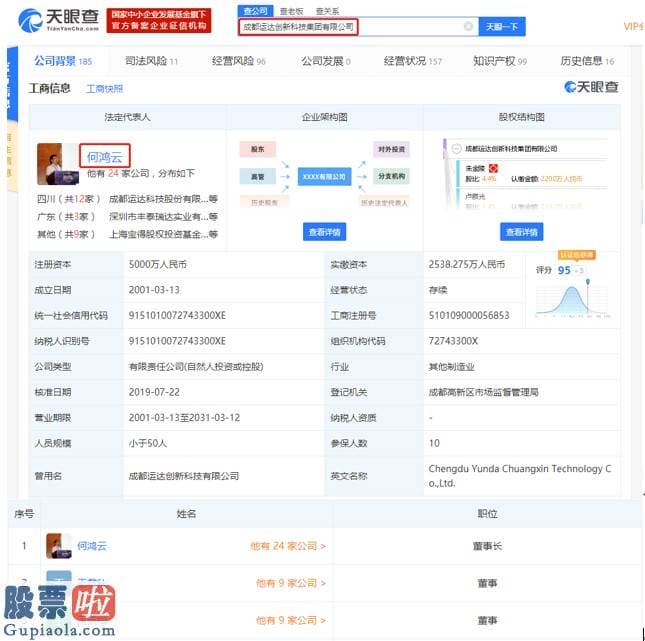Open the 成都运达科技股份有限 company link
The width and height of the screenshot is (645, 641).
point(163,199)
